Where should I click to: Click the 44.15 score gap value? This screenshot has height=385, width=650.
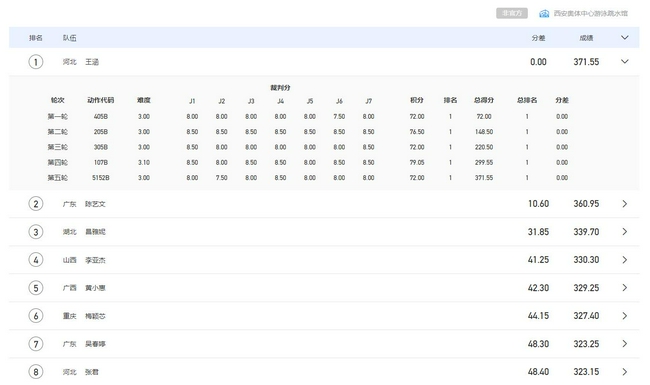(538, 316)
